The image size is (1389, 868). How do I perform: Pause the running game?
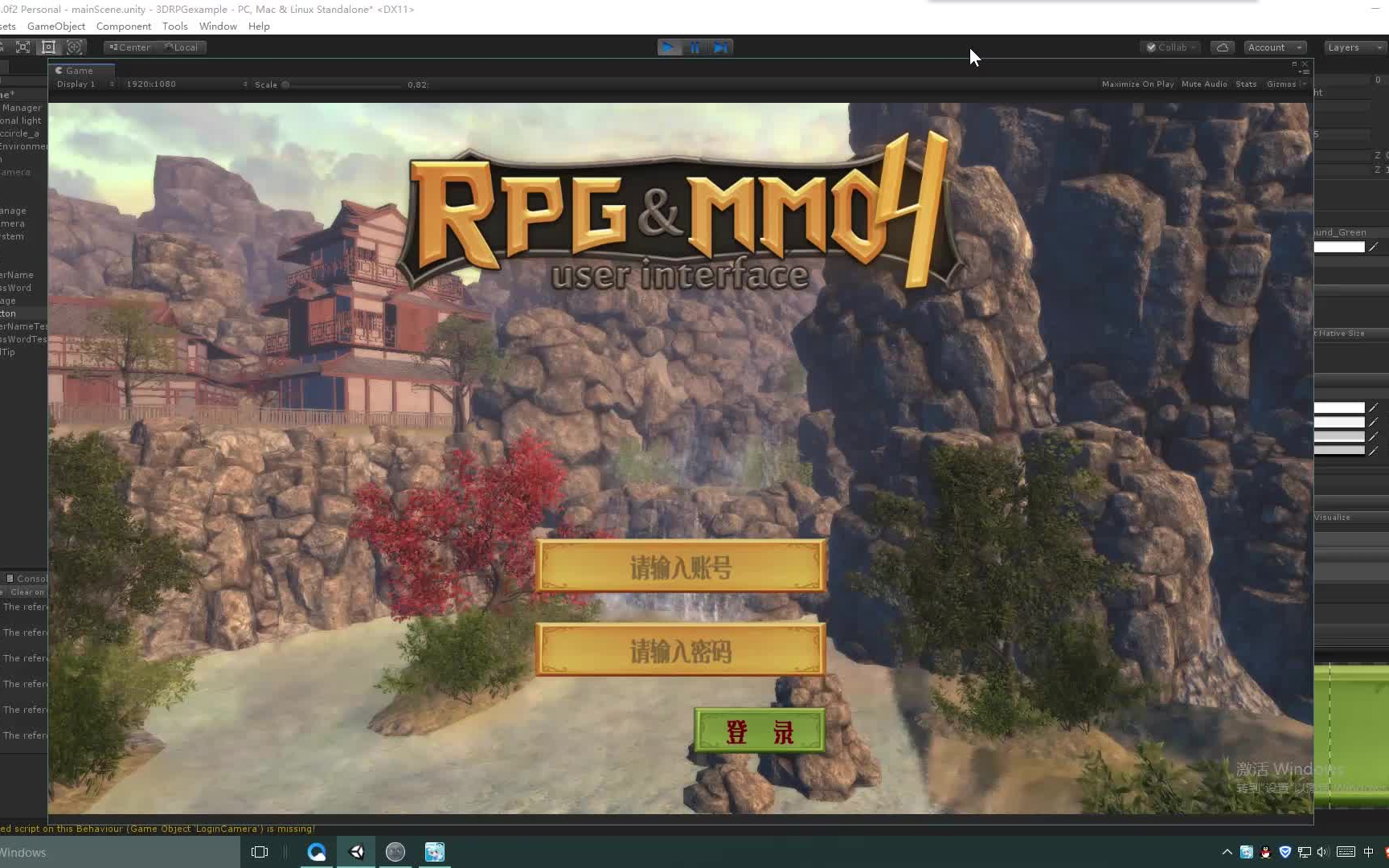pos(694,47)
